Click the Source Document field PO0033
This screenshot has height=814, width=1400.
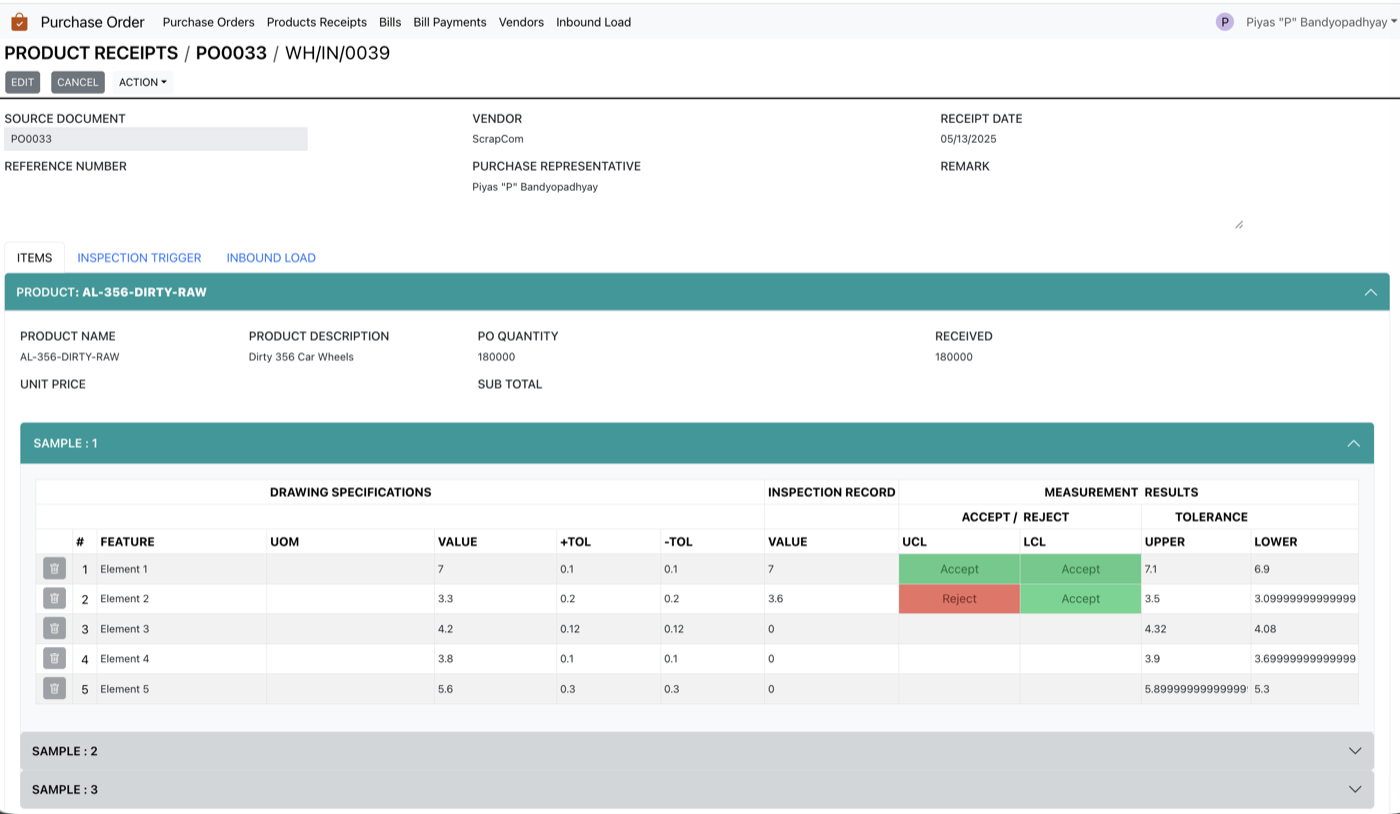pyautogui.click(x=156, y=139)
